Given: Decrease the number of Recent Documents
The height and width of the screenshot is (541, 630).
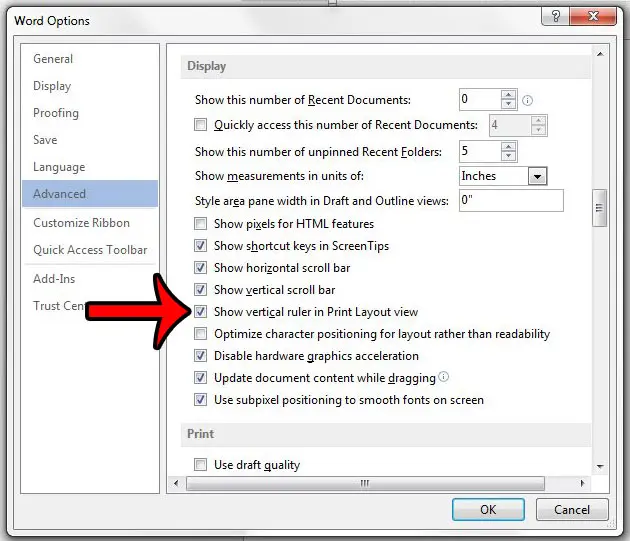Looking at the screenshot, I should point(508,104).
